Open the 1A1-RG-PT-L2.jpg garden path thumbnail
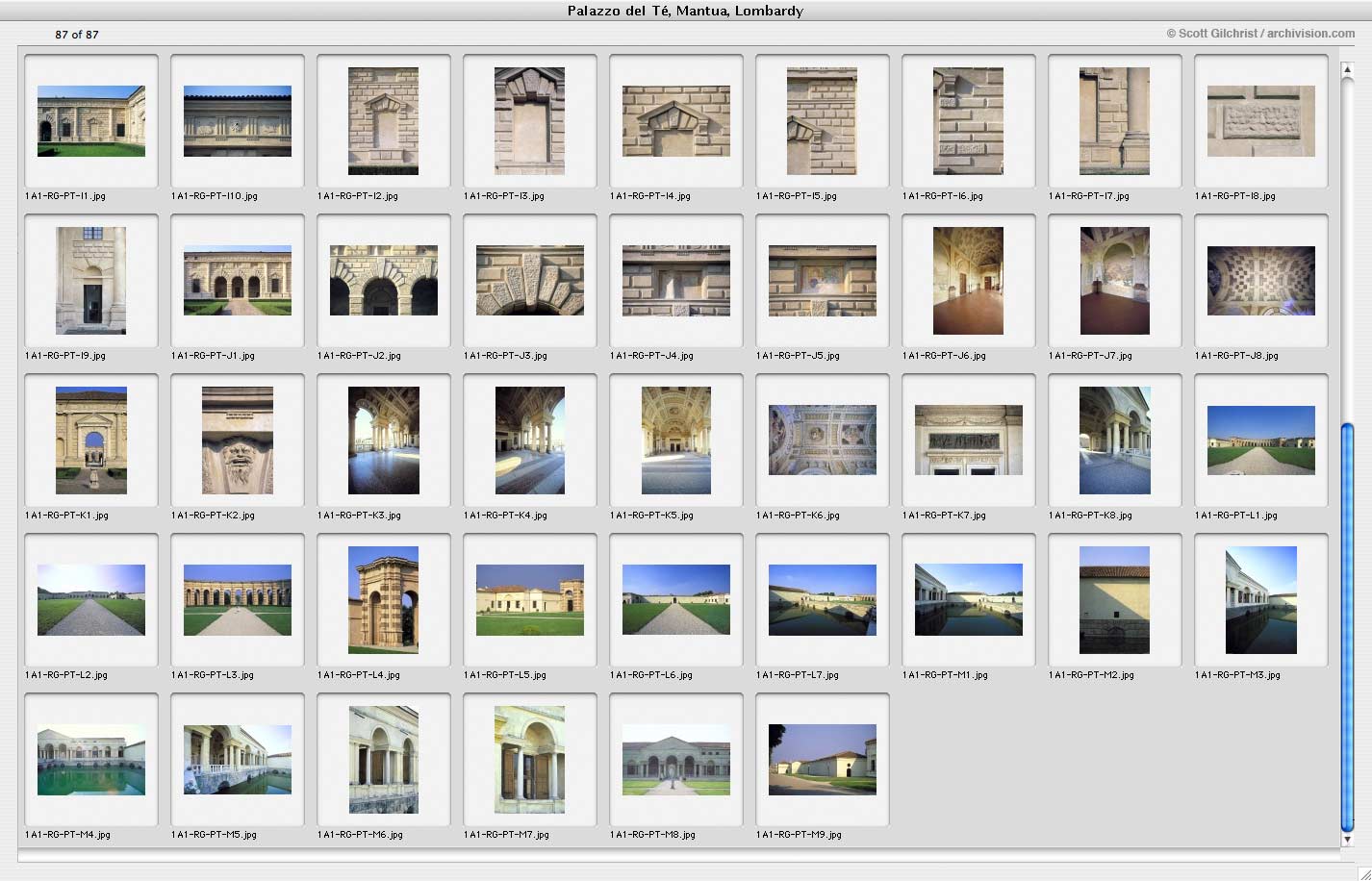 click(x=91, y=600)
